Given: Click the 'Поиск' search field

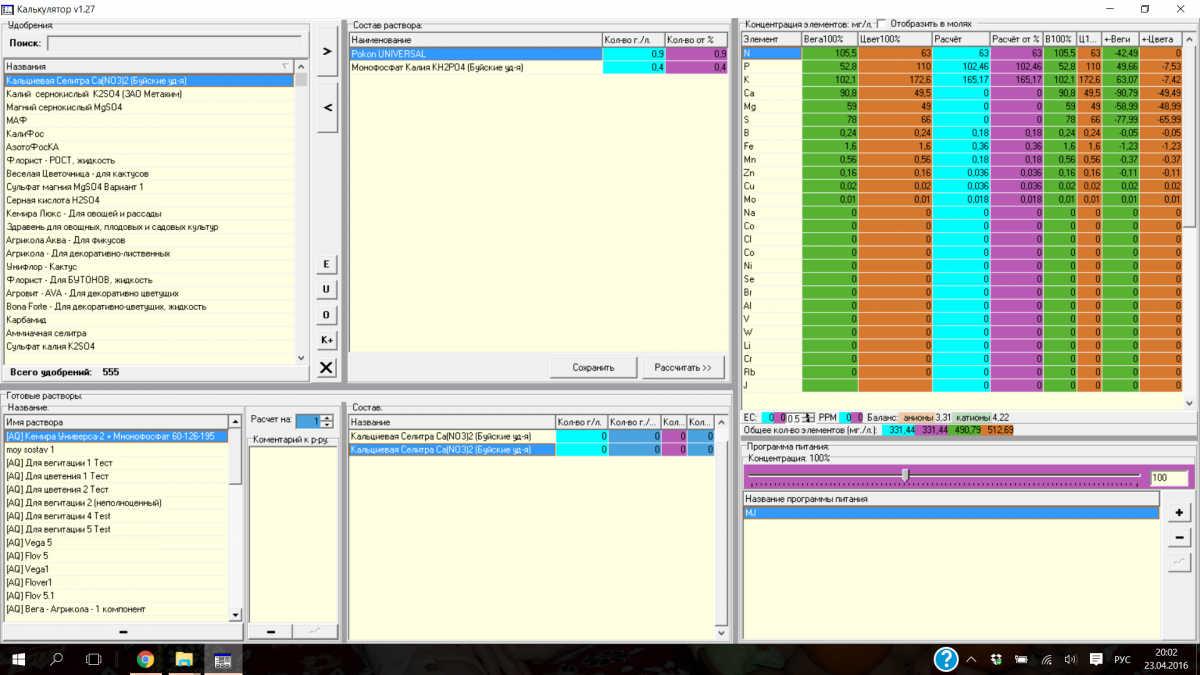Looking at the screenshot, I should pyautogui.click(x=174, y=43).
